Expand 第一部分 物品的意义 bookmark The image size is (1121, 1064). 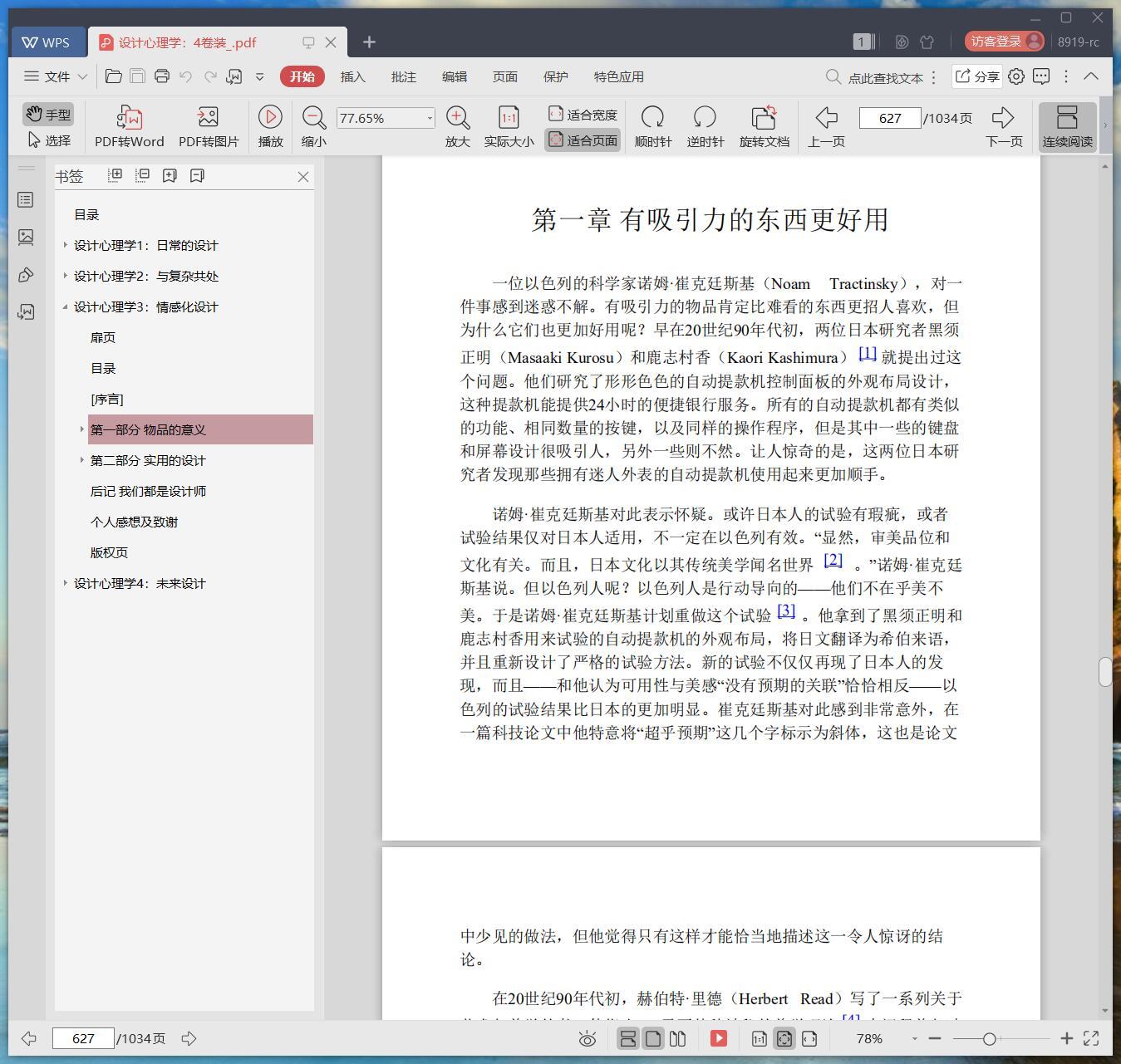pos(81,429)
